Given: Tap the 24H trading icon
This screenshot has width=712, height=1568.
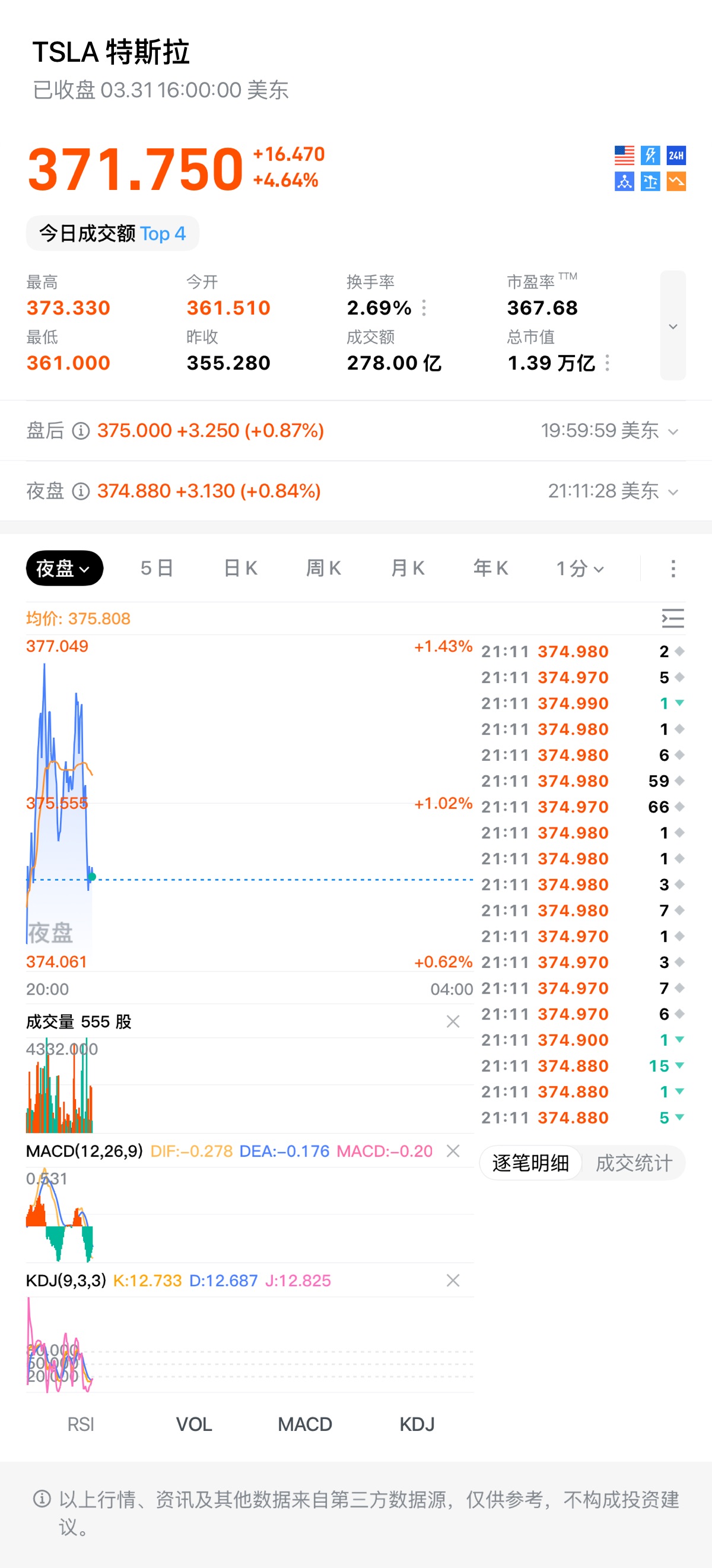Looking at the screenshot, I should 676,155.
